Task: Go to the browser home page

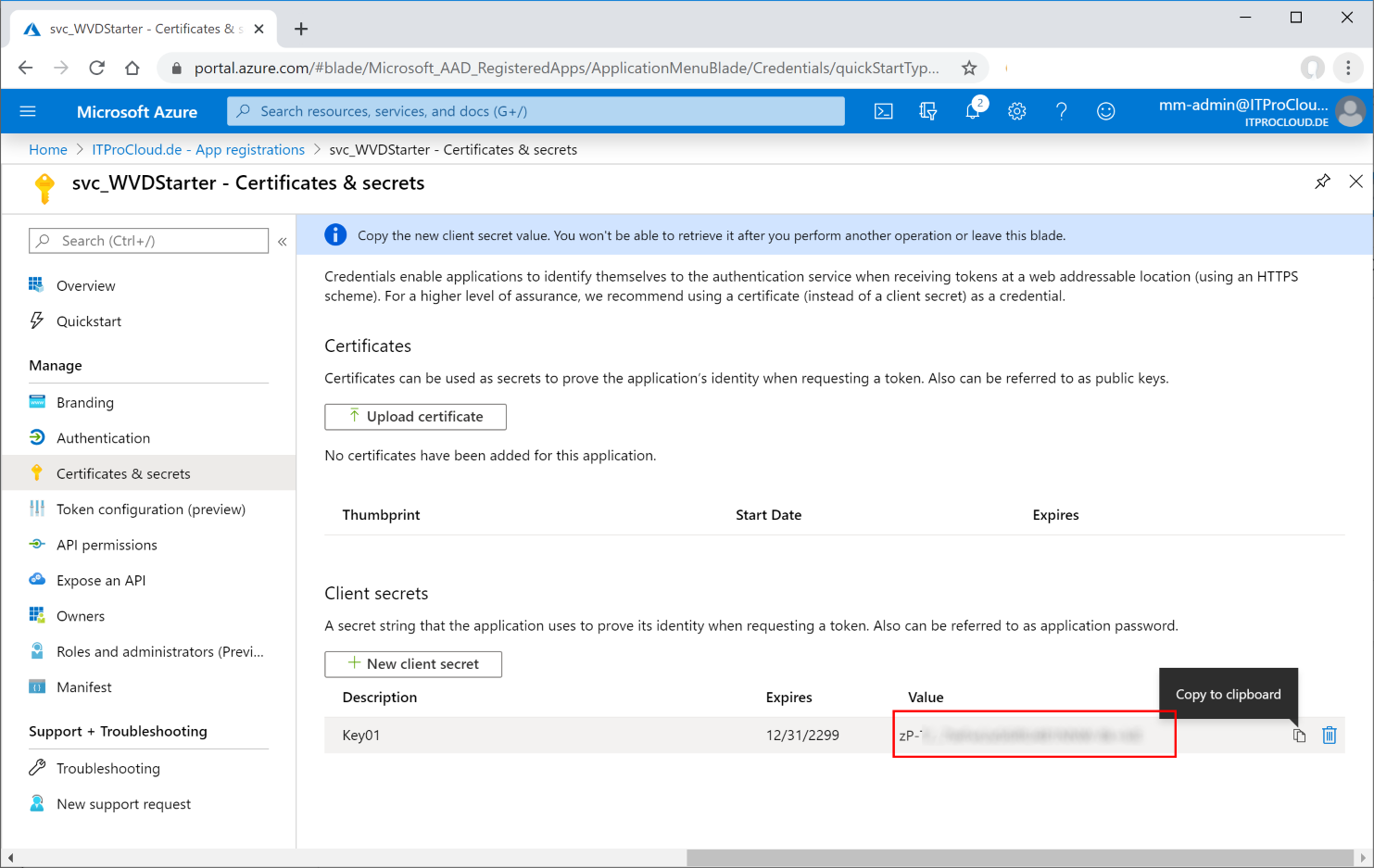Action: pyautogui.click(x=132, y=68)
